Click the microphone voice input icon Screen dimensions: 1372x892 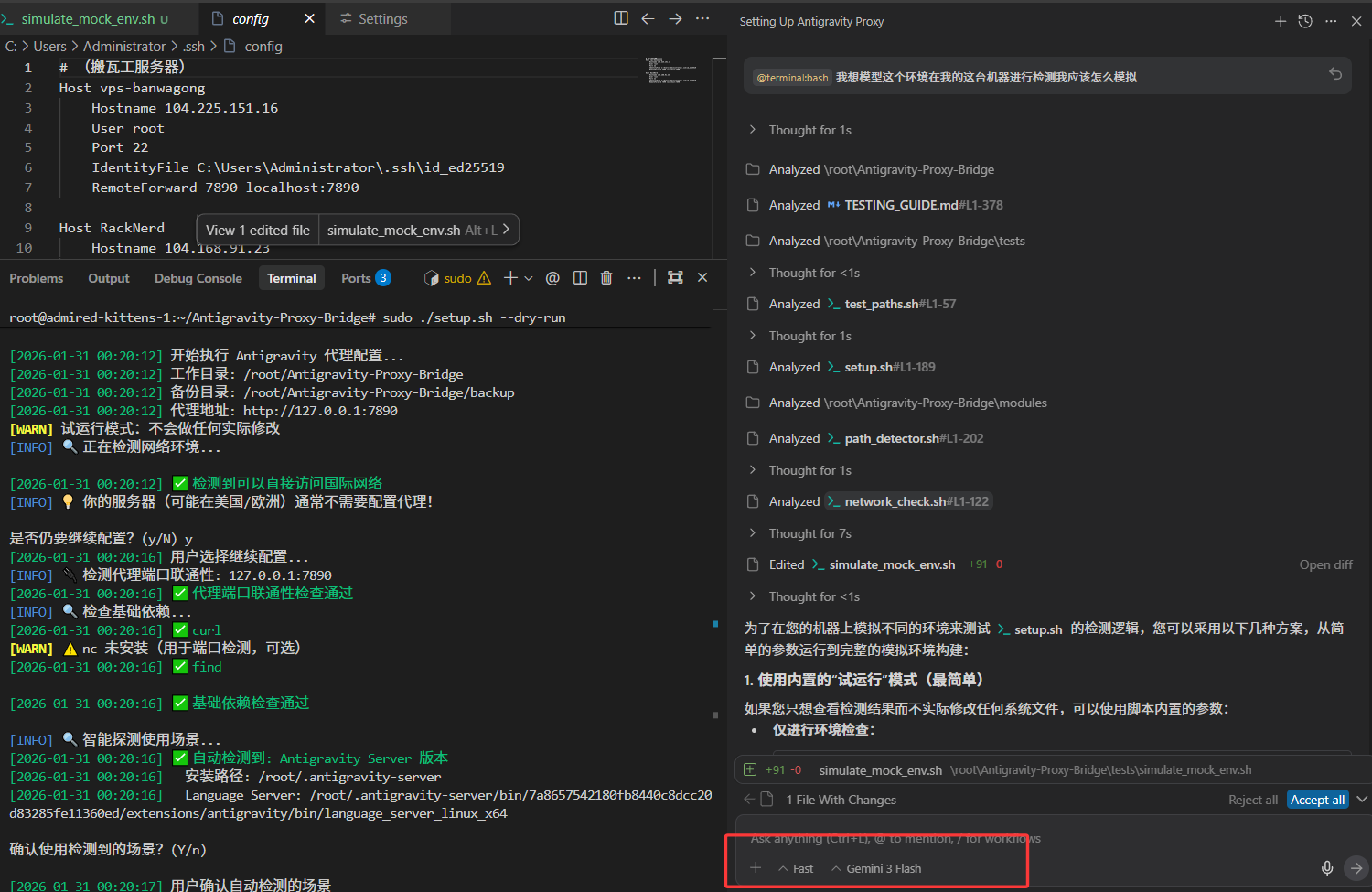(x=1327, y=868)
